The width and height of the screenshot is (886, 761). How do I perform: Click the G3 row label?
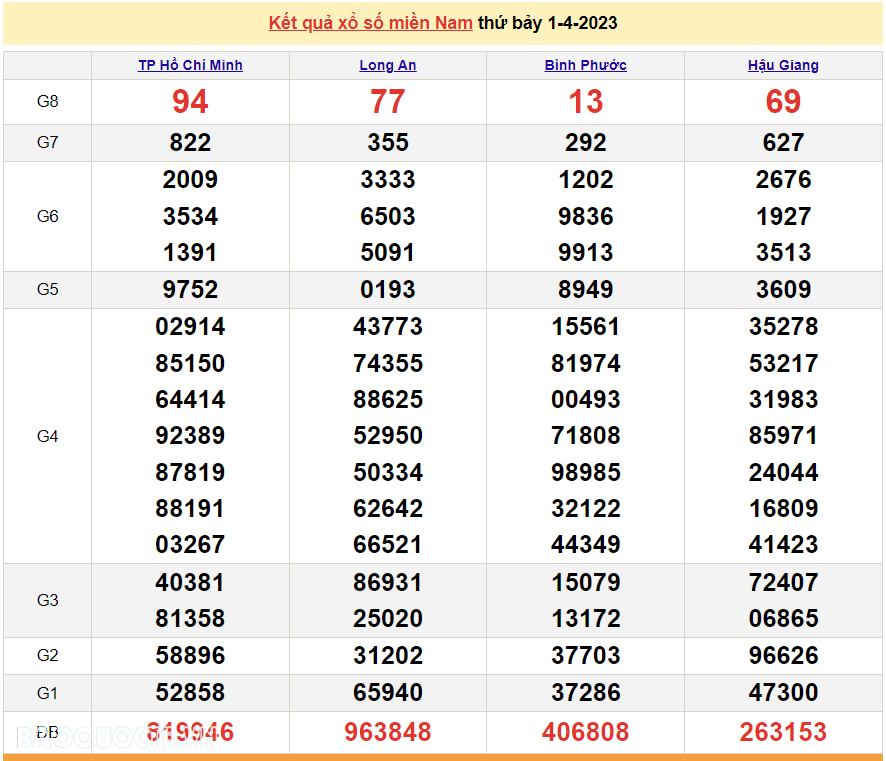coord(48,600)
